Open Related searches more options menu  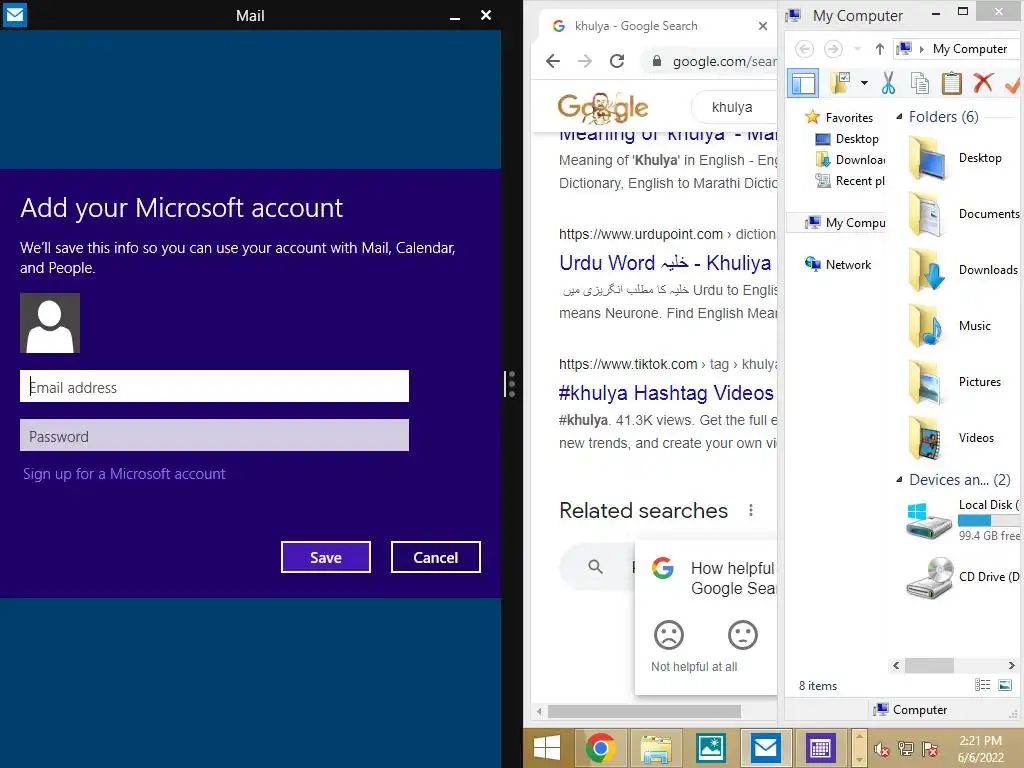[751, 510]
